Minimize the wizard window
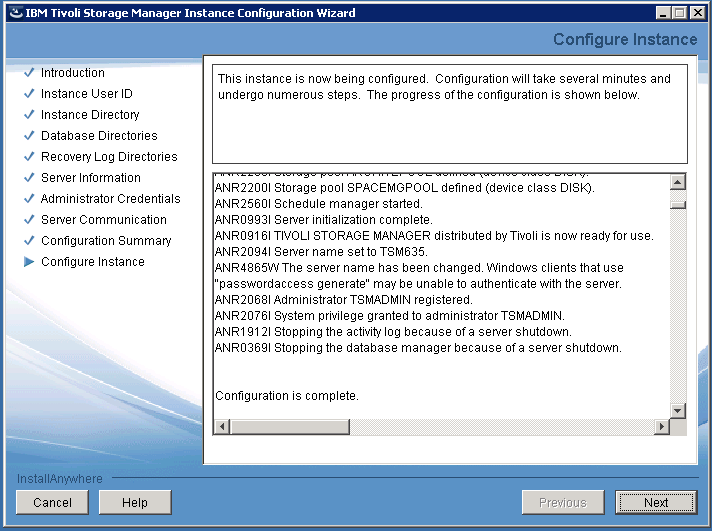712x531 pixels. (663, 13)
